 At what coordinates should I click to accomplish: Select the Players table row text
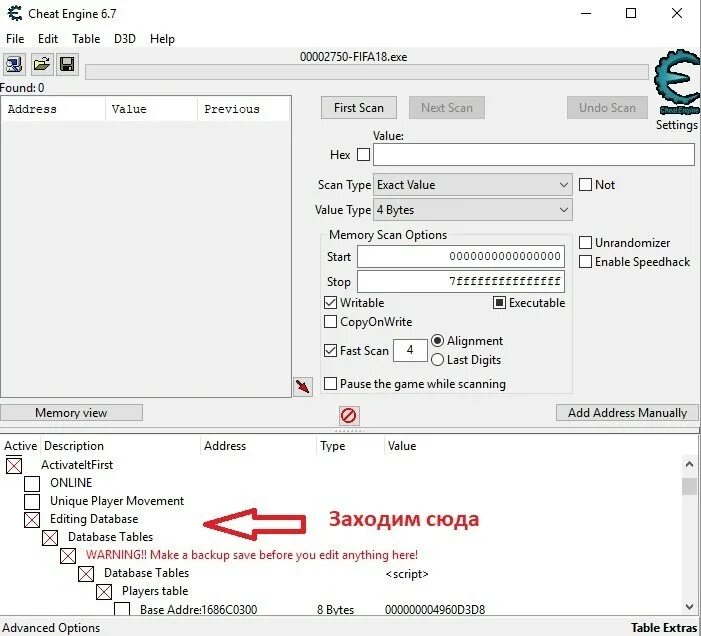155,591
